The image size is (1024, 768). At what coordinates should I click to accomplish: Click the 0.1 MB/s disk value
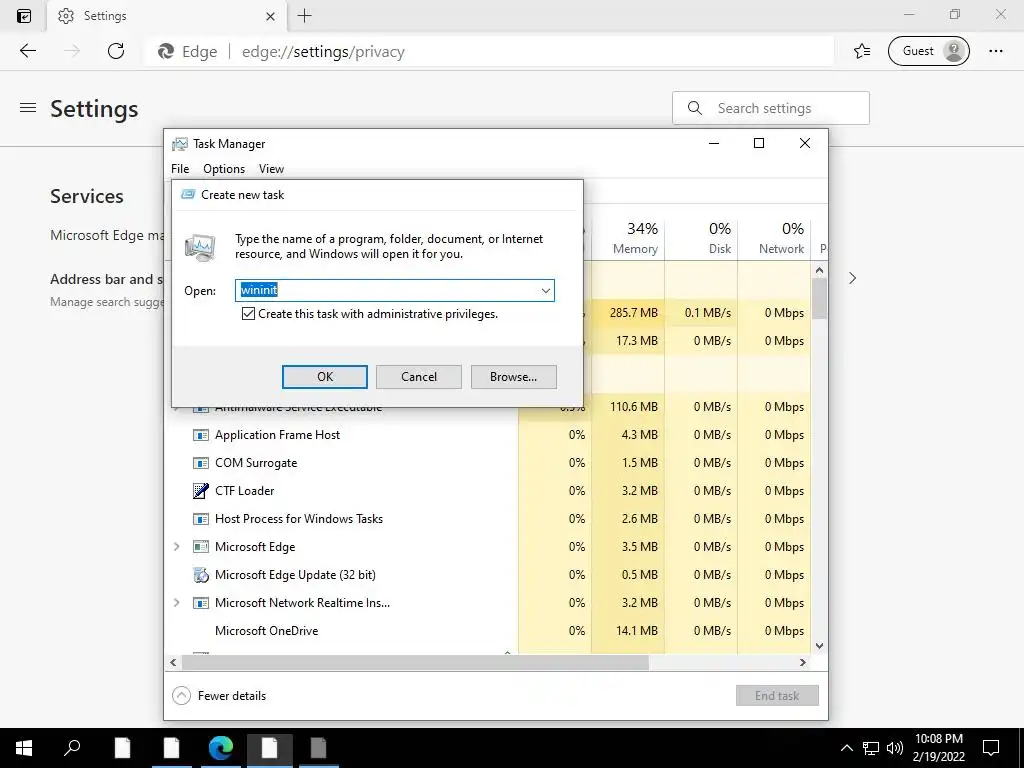click(x=708, y=313)
